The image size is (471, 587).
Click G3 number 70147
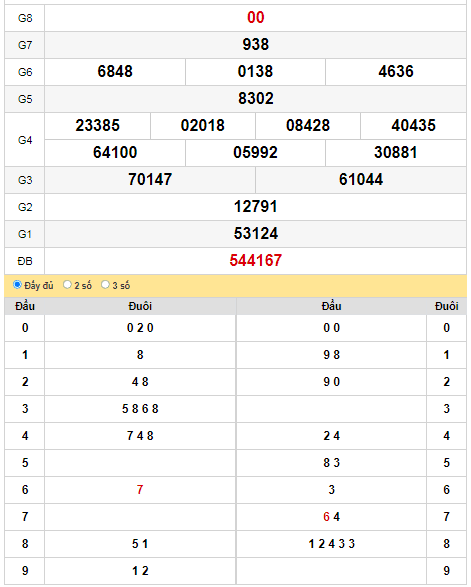coord(150,179)
